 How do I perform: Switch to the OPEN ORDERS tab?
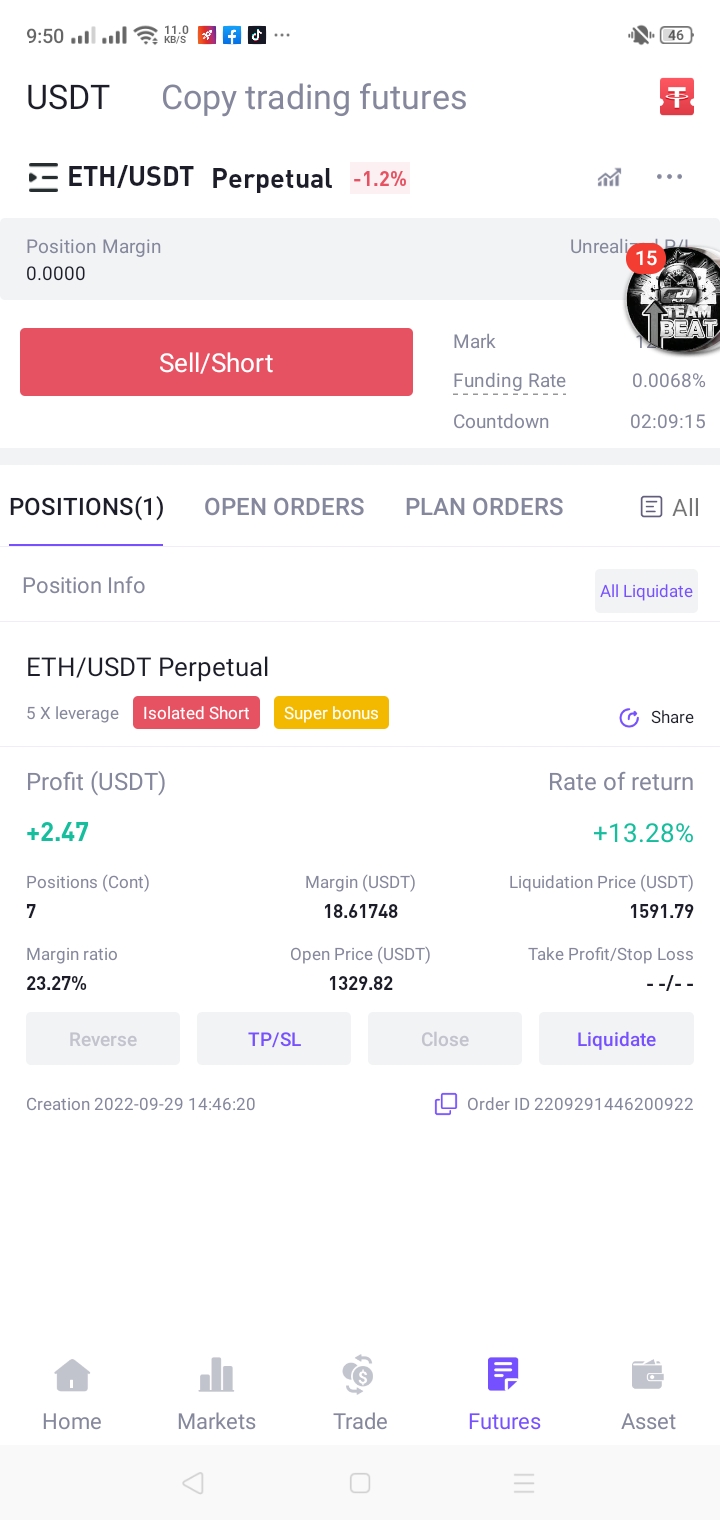(284, 507)
